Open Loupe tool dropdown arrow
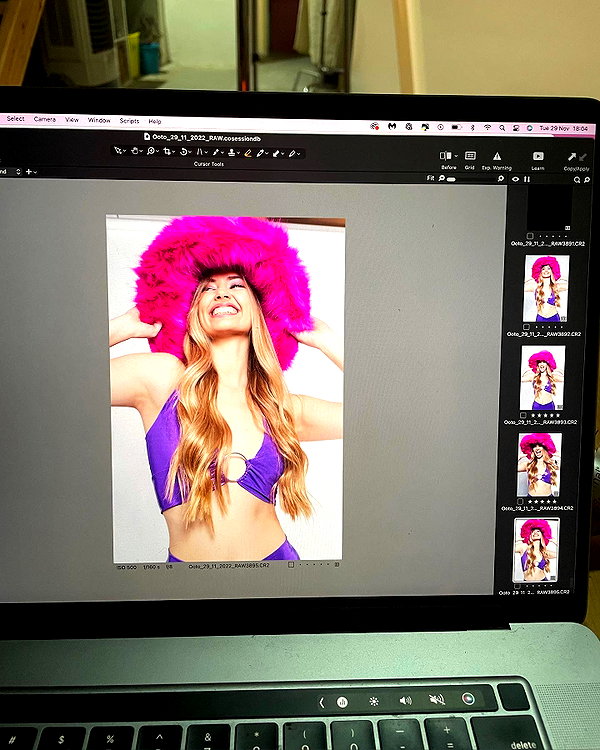This screenshot has height=750, width=600. coord(157,152)
